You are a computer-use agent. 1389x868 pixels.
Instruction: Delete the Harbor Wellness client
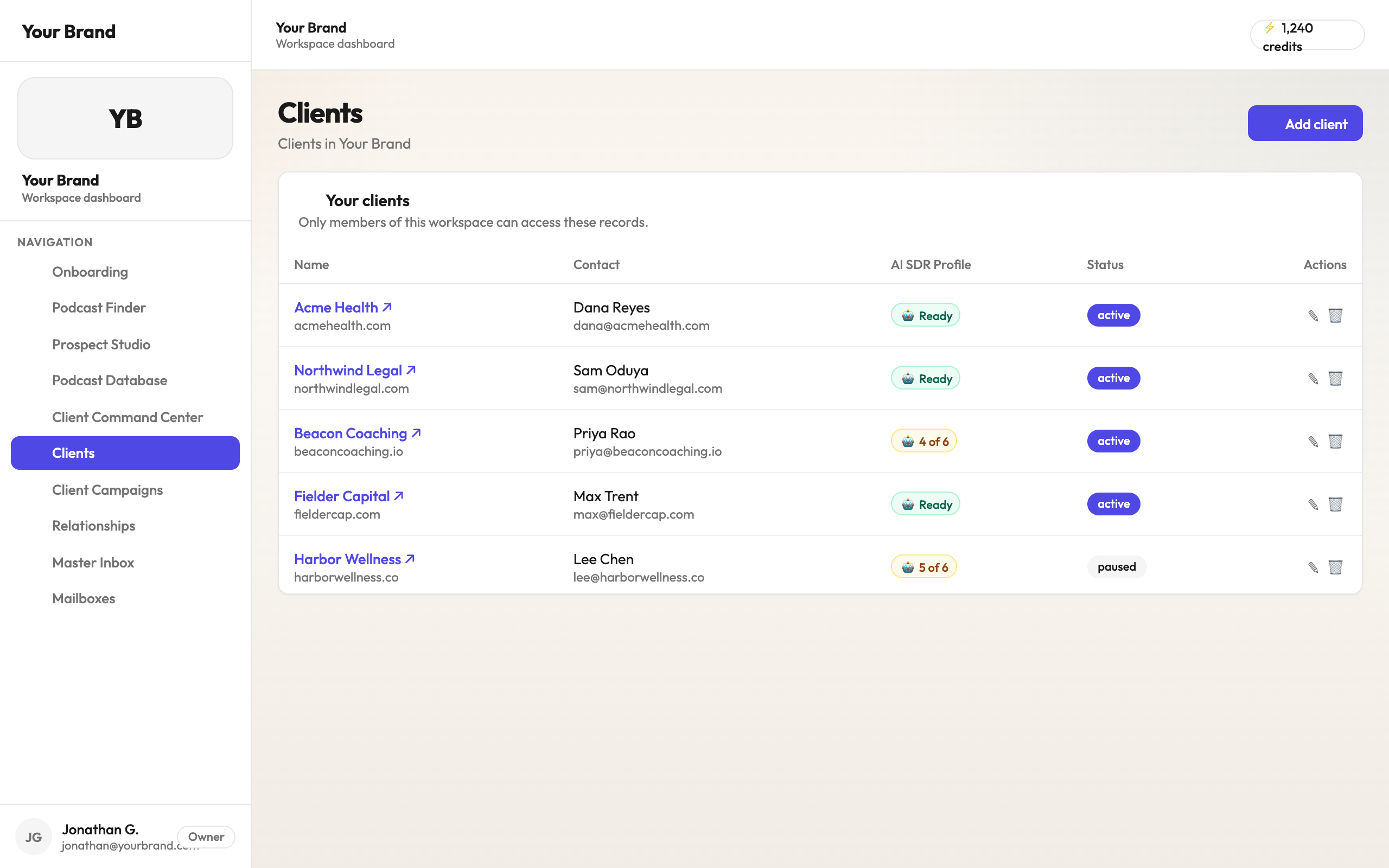[x=1336, y=567]
